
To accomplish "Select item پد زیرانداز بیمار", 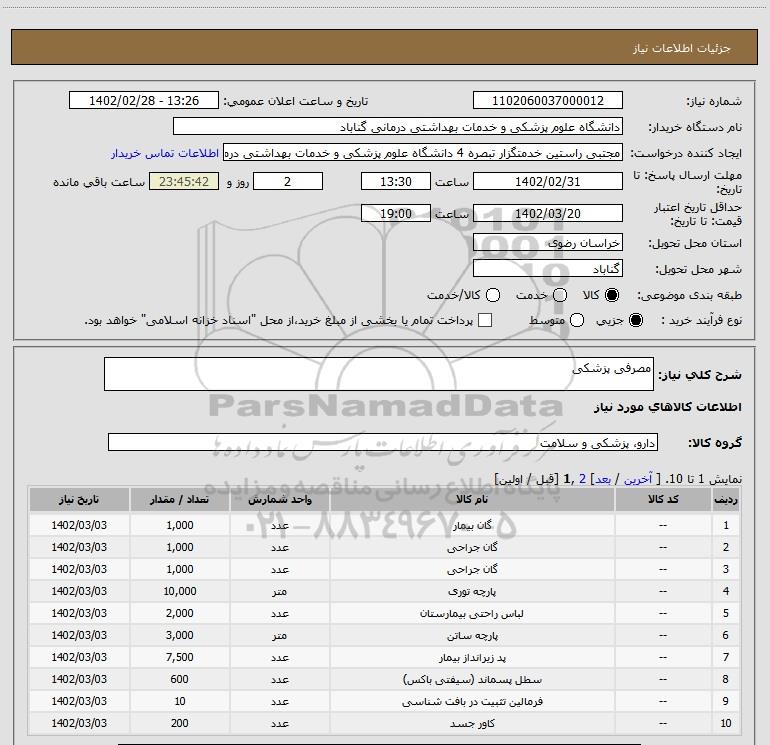I will 472,658.
